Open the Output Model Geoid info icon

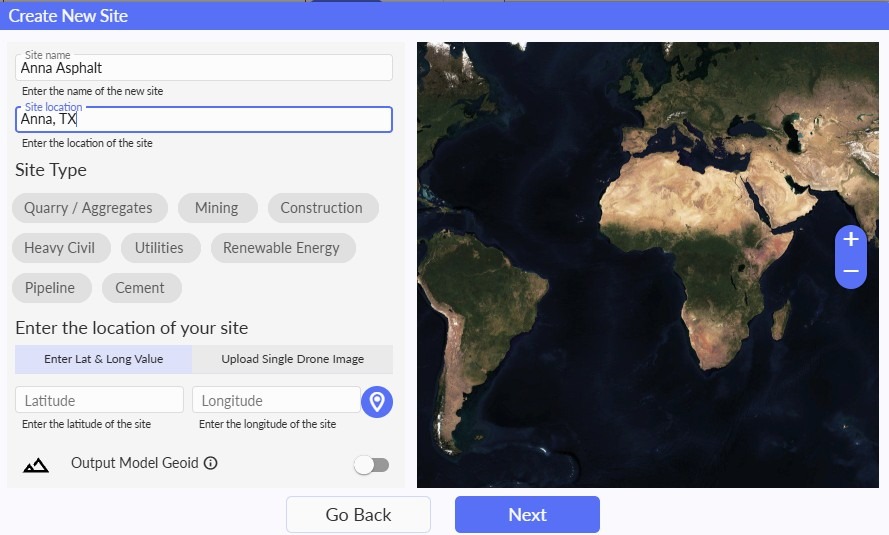click(x=210, y=463)
